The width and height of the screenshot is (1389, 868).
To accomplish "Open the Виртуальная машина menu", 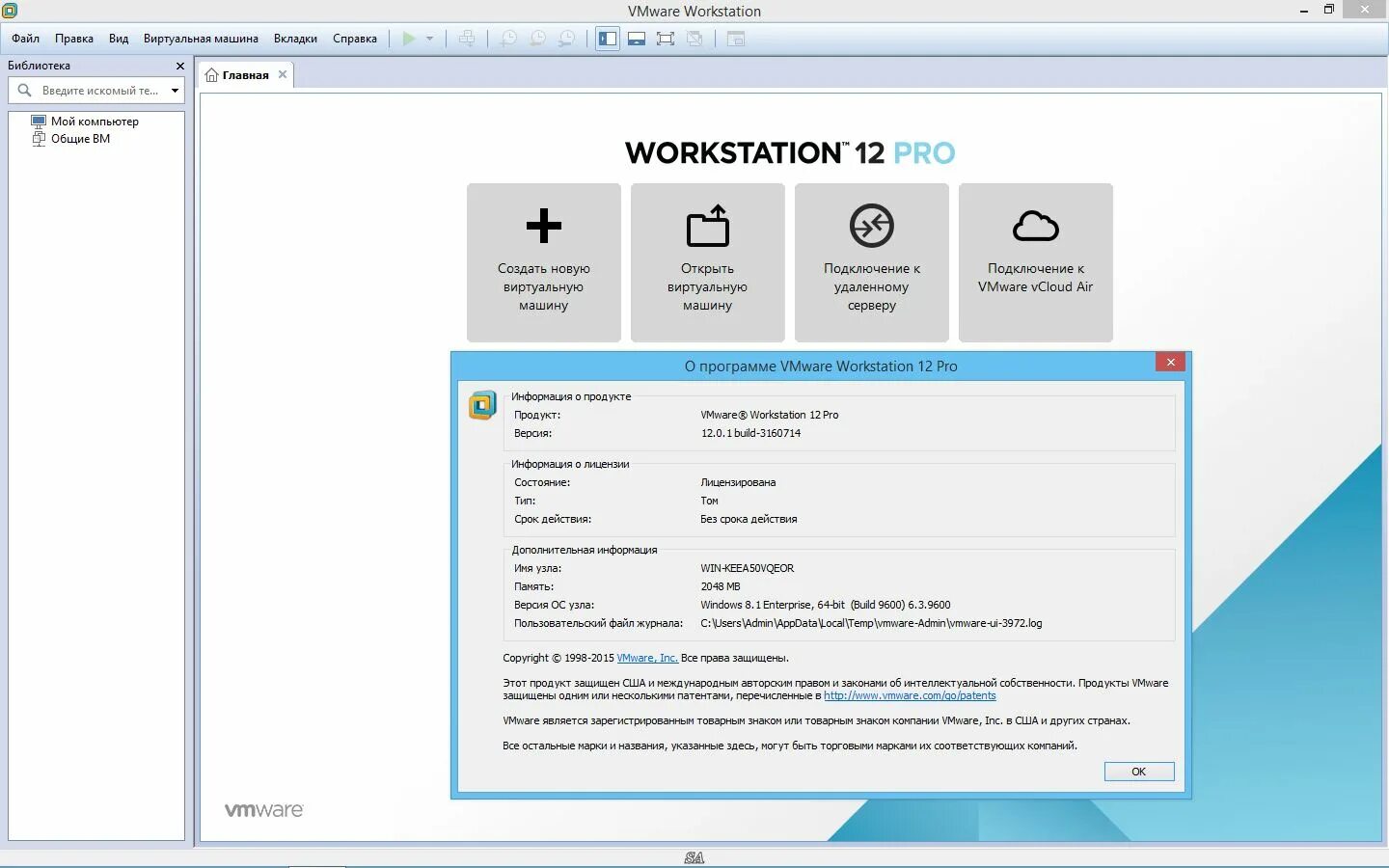I will (201, 39).
